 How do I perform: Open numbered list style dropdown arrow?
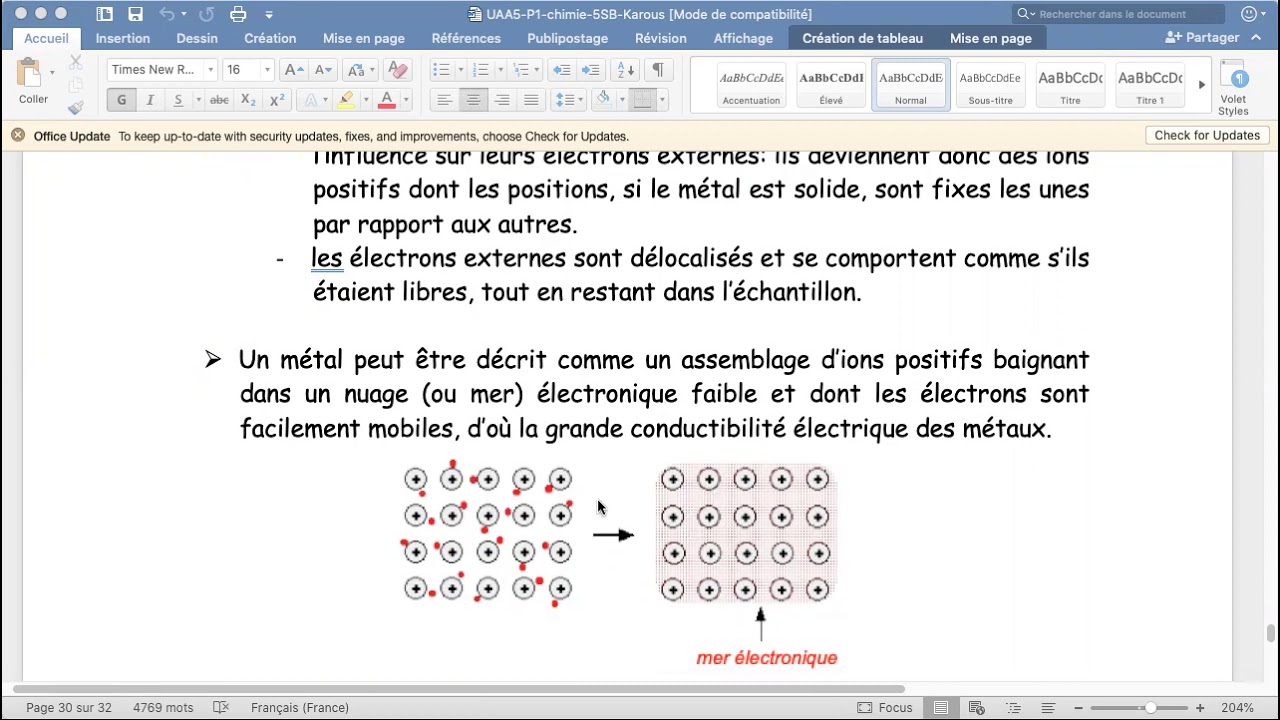point(500,70)
